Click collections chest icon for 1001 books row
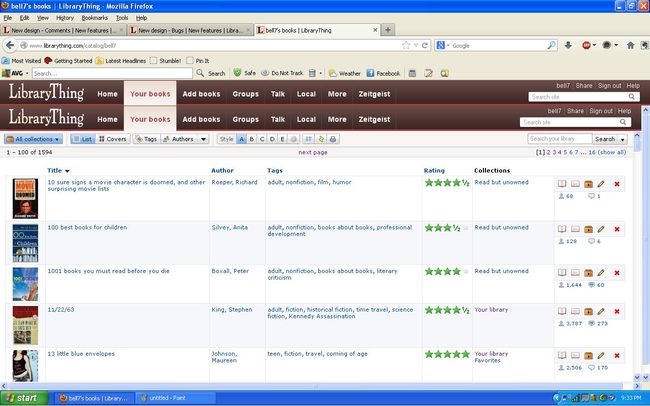Image resolution: width=650 pixels, height=406 pixels. pyautogui.click(x=588, y=272)
